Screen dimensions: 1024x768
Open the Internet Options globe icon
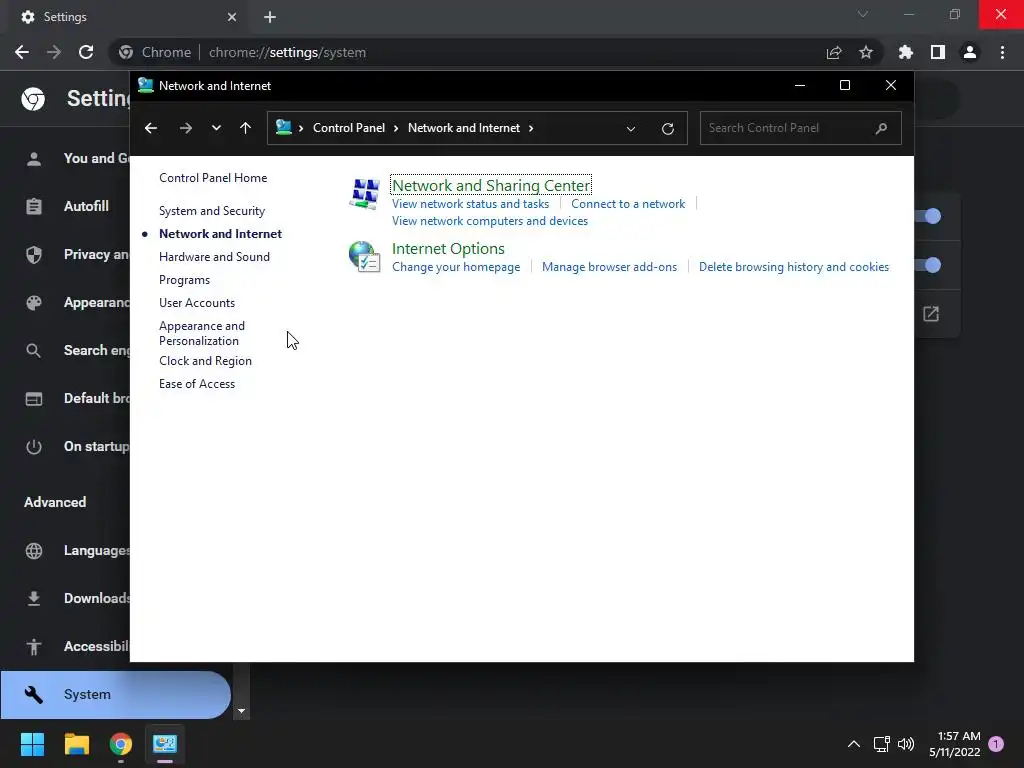click(364, 257)
